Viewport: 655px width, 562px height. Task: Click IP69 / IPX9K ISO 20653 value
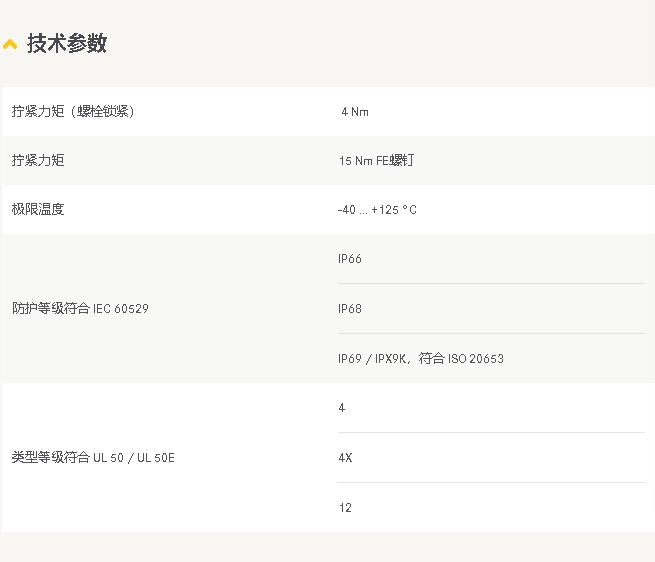coord(421,359)
